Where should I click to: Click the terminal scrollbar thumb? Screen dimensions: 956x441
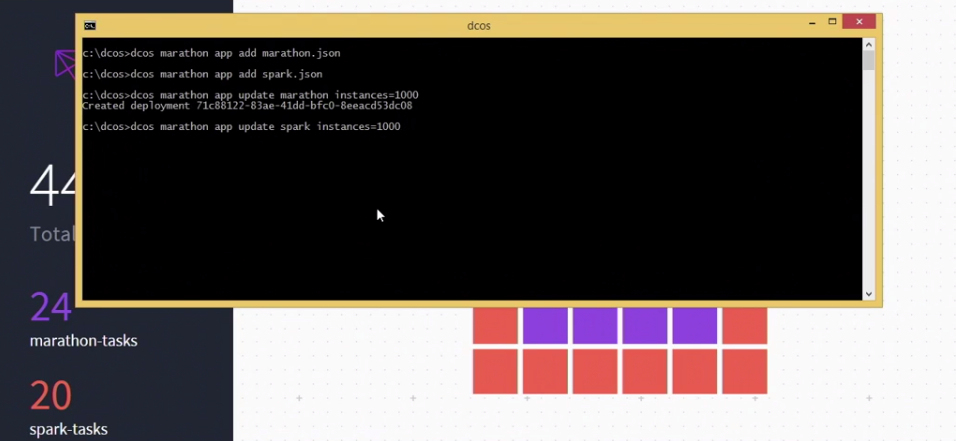point(868,61)
